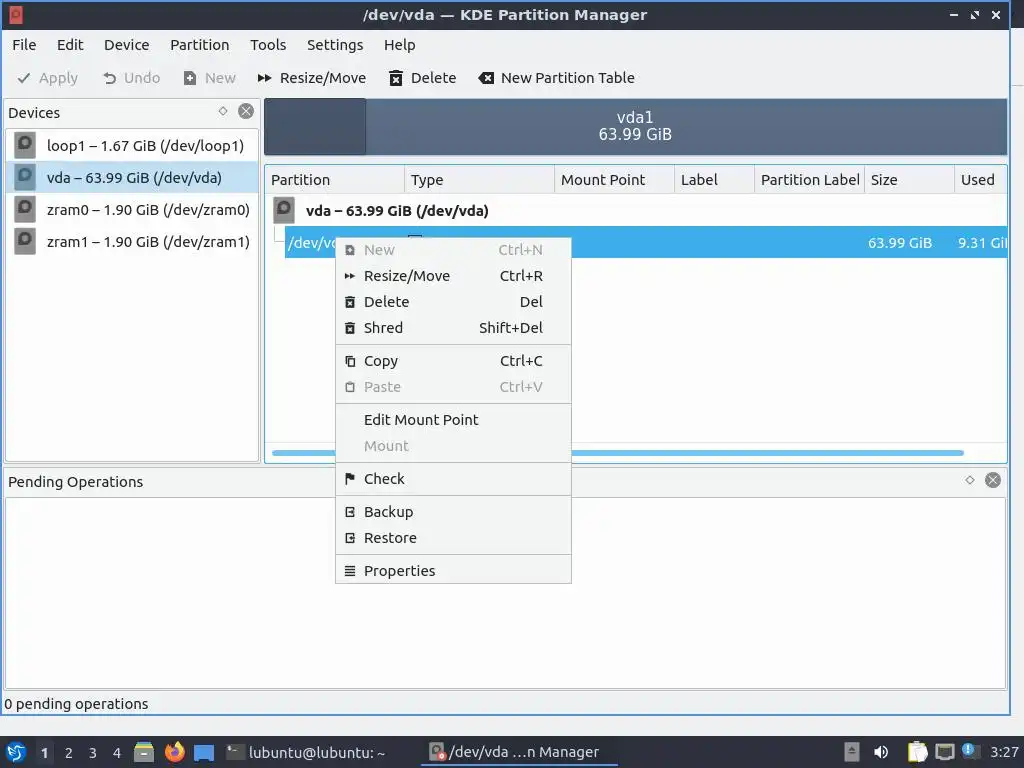
Task: Open the Lubuntu start menu icon
Action: tap(16, 752)
